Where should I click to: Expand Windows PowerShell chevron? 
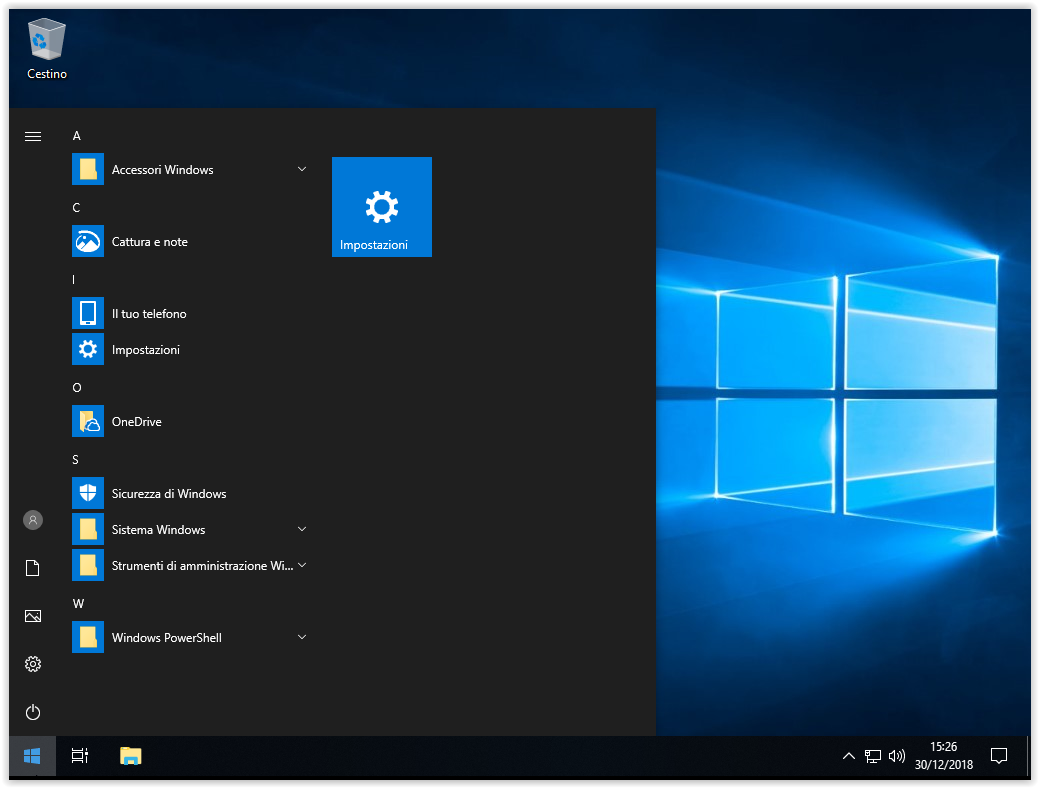point(301,637)
